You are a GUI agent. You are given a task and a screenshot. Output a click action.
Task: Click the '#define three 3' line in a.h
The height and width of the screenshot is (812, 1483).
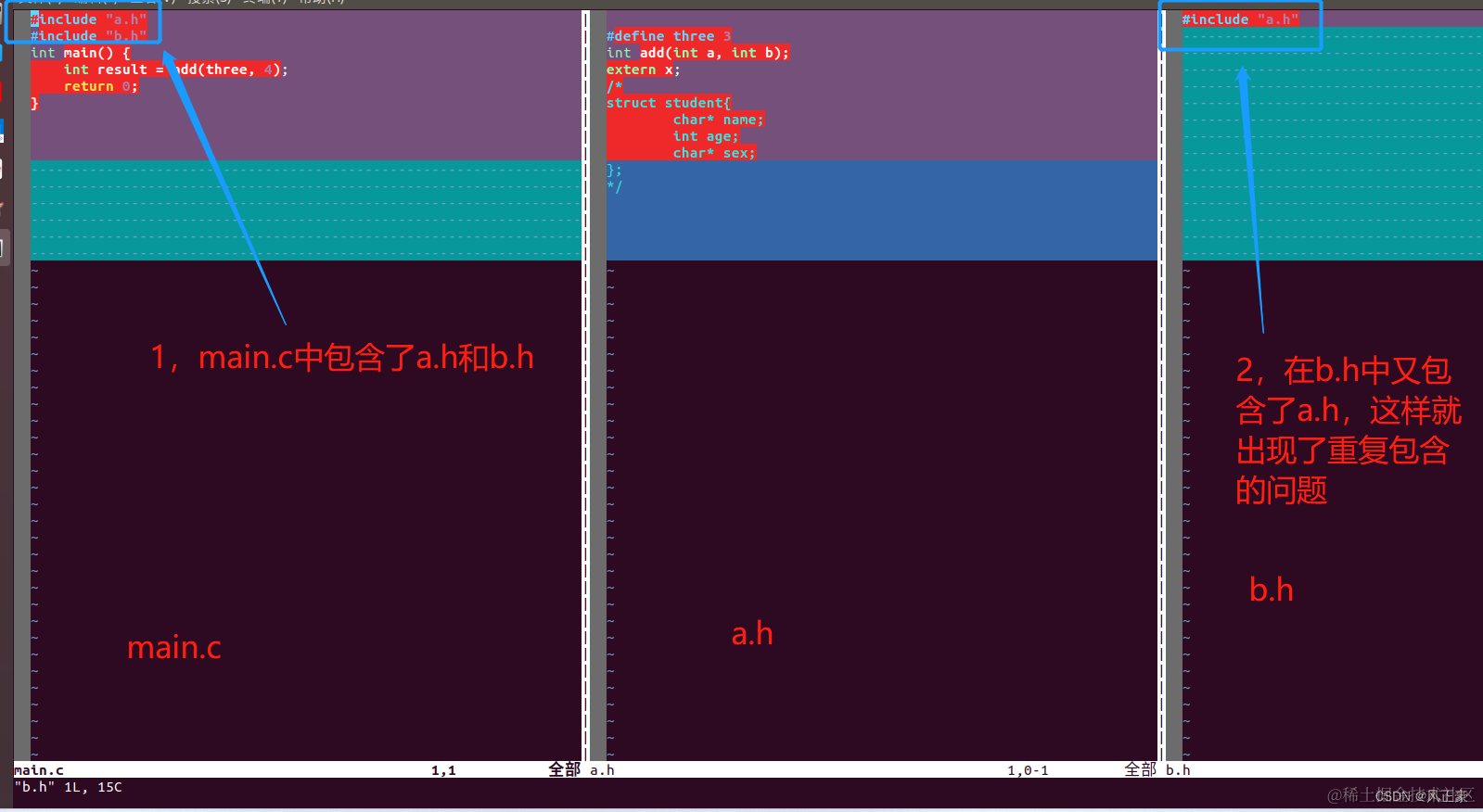[669, 36]
